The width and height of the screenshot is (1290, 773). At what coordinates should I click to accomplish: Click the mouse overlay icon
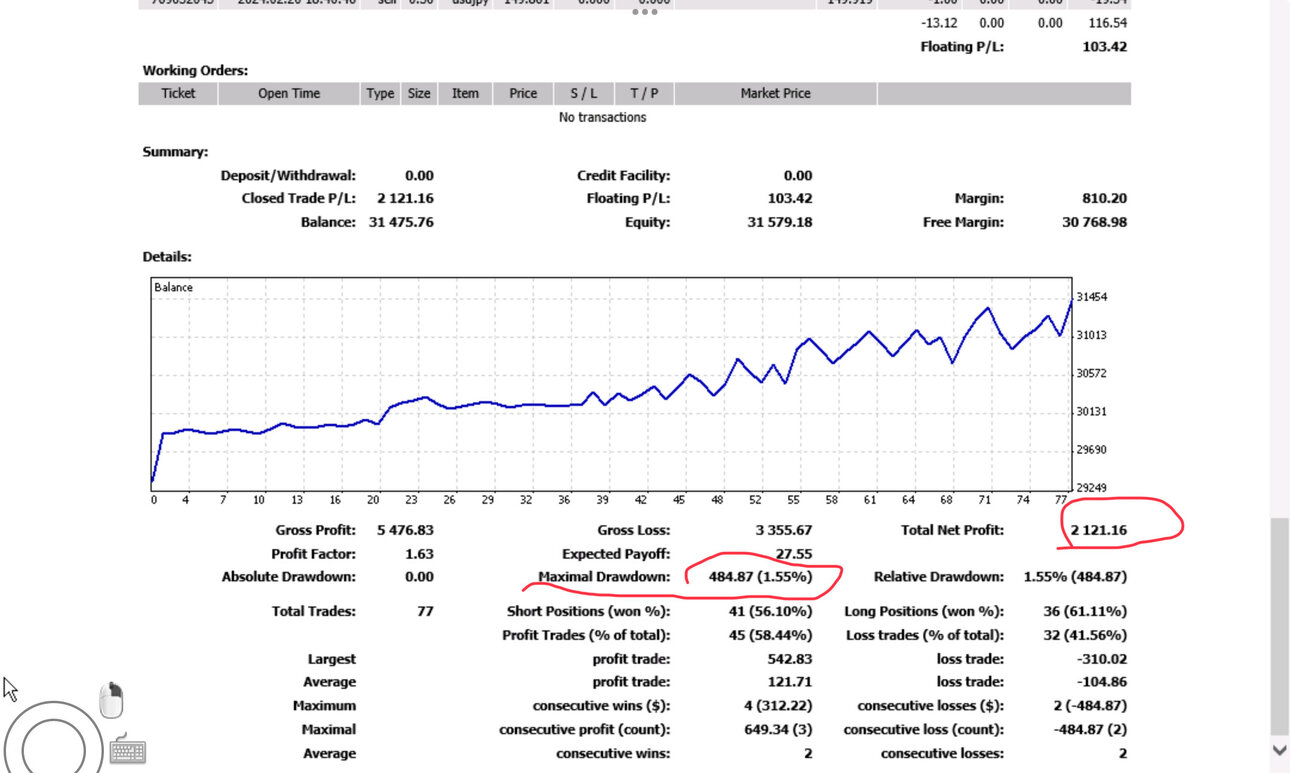(x=112, y=700)
